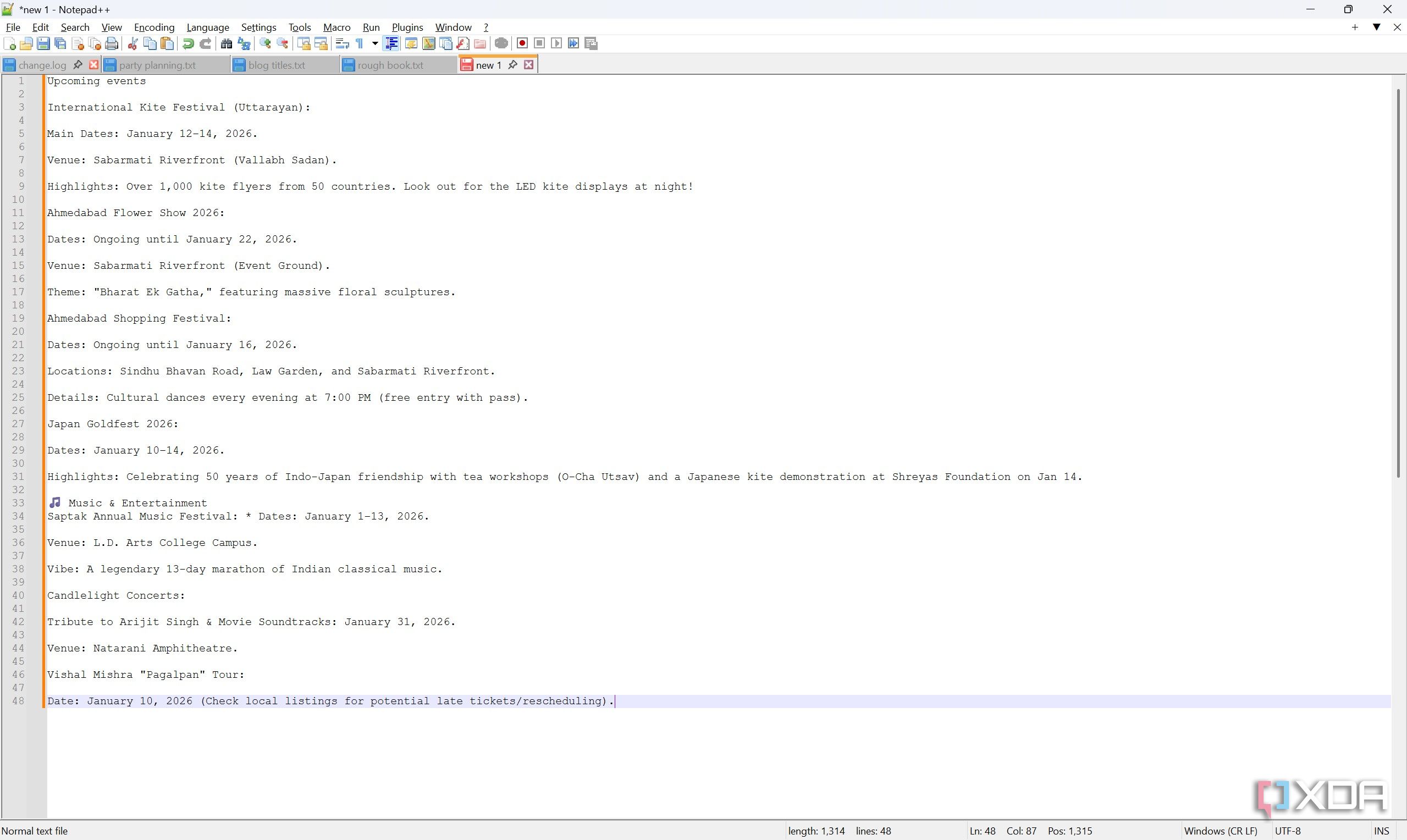1407x840 pixels.
Task: Click the Redo arrow icon
Action: [x=206, y=43]
